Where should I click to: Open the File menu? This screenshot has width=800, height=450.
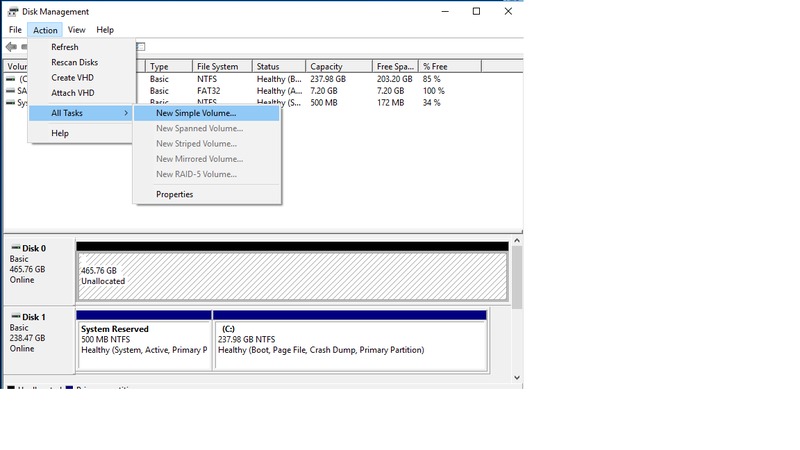15,30
